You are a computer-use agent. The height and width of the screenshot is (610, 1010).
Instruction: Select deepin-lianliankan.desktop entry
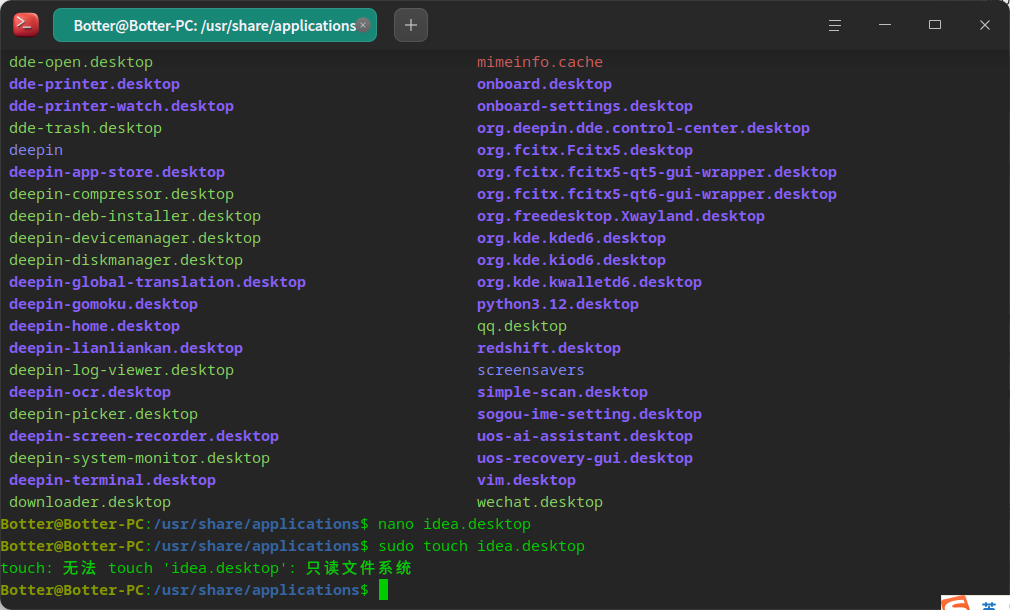126,348
